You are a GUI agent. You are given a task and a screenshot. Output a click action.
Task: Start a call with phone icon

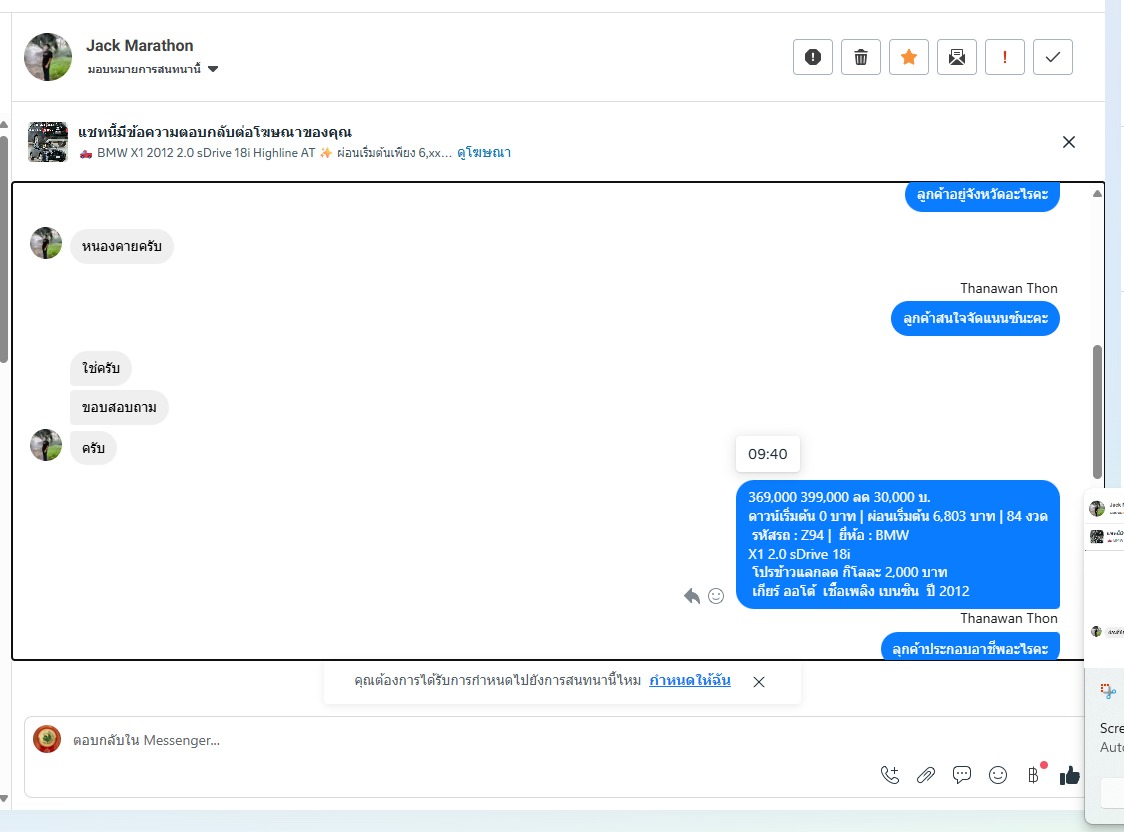[890, 775]
